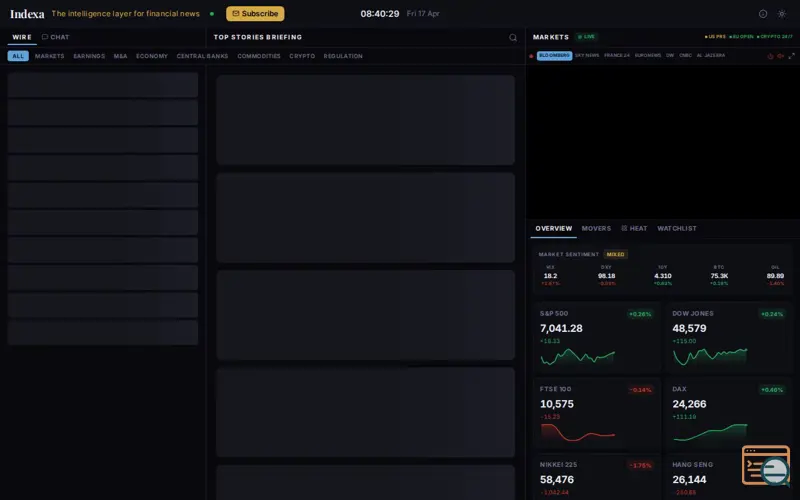Image resolution: width=800 pixels, height=500 pixels.
Task: Select the CNBC live channel
Action: (685, 56)
